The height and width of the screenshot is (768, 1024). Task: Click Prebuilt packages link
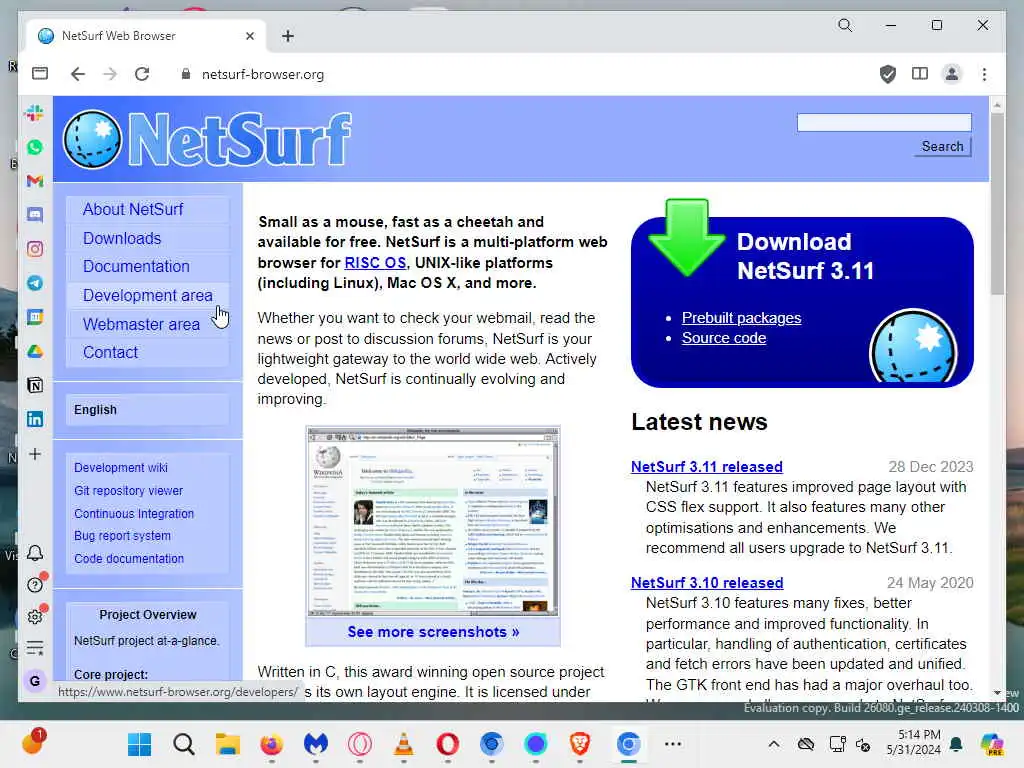[741, 317]
